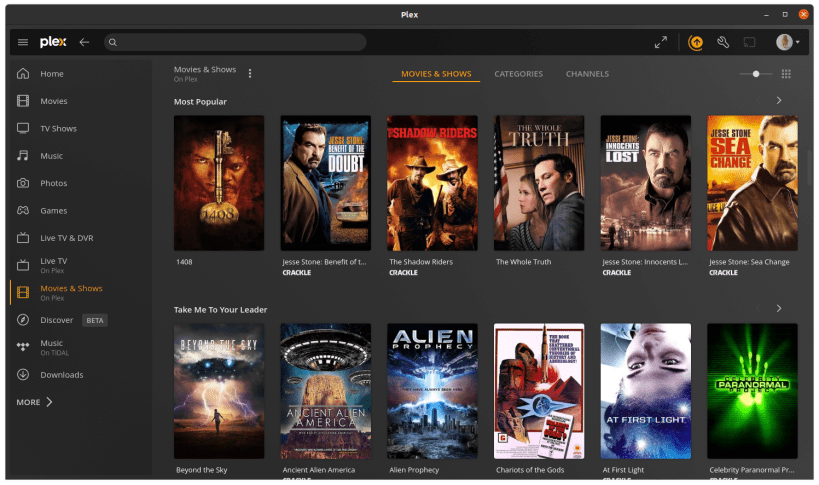Enter fullscreen with the expand arrows icon
The image size is (819, 485).
pyautogui.click(x=661, y=42)
